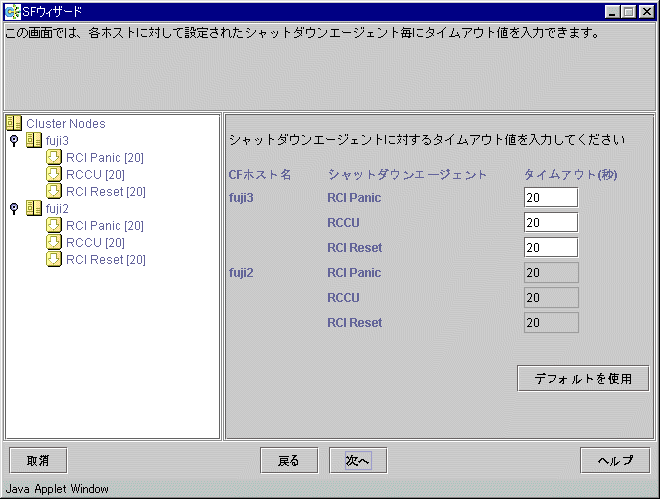660x499 pixels.
Task: Select the fuji2 tree label
Action: (x=57, y=209)
